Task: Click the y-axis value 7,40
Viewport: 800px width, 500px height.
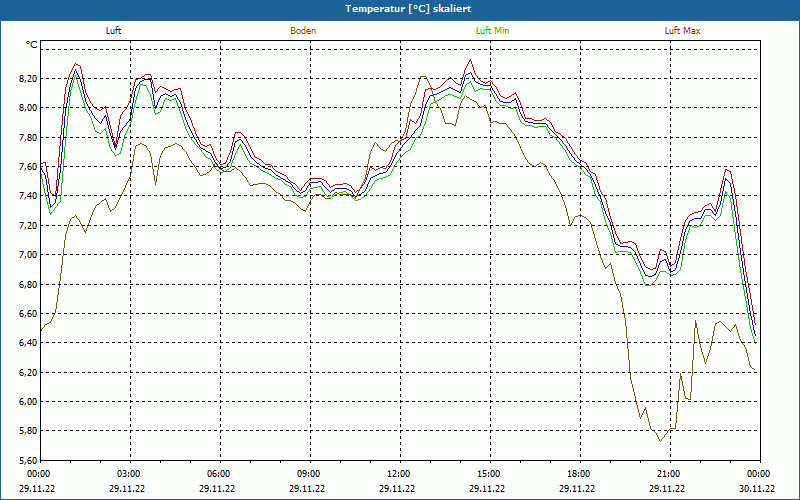Action: 28,196
